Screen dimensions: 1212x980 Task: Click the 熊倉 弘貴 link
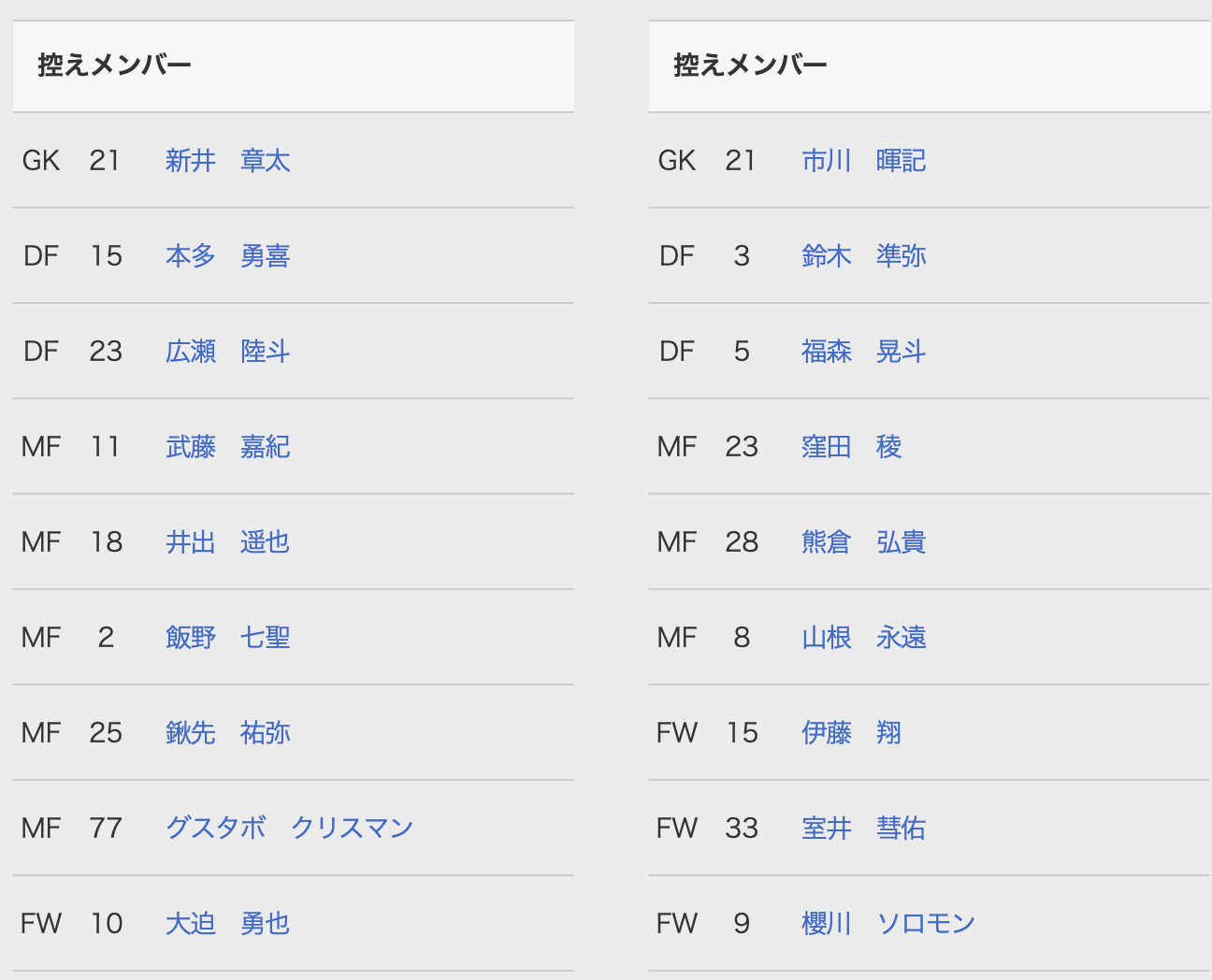click(x=863, y=542)
